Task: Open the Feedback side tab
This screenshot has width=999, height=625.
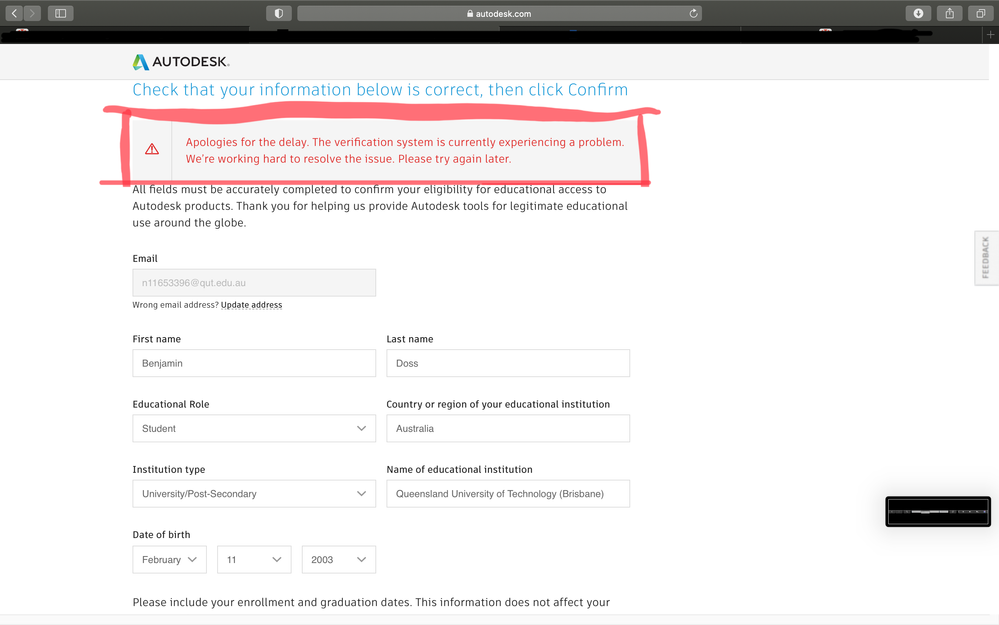Action: (986, 257)
